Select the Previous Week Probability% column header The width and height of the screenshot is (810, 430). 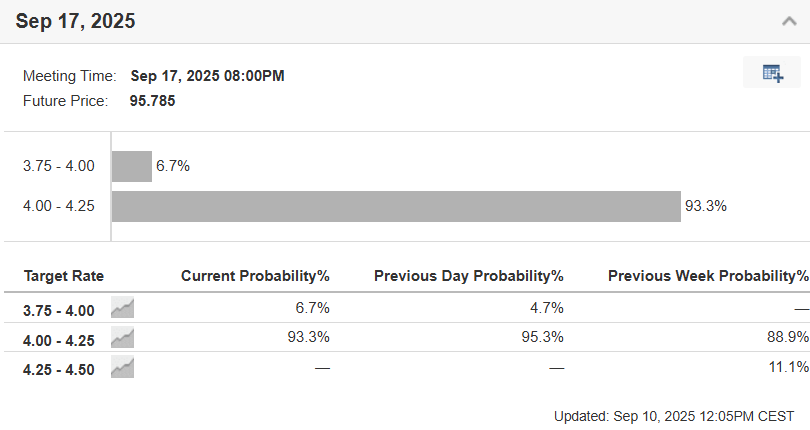click(x=708, y=276)
